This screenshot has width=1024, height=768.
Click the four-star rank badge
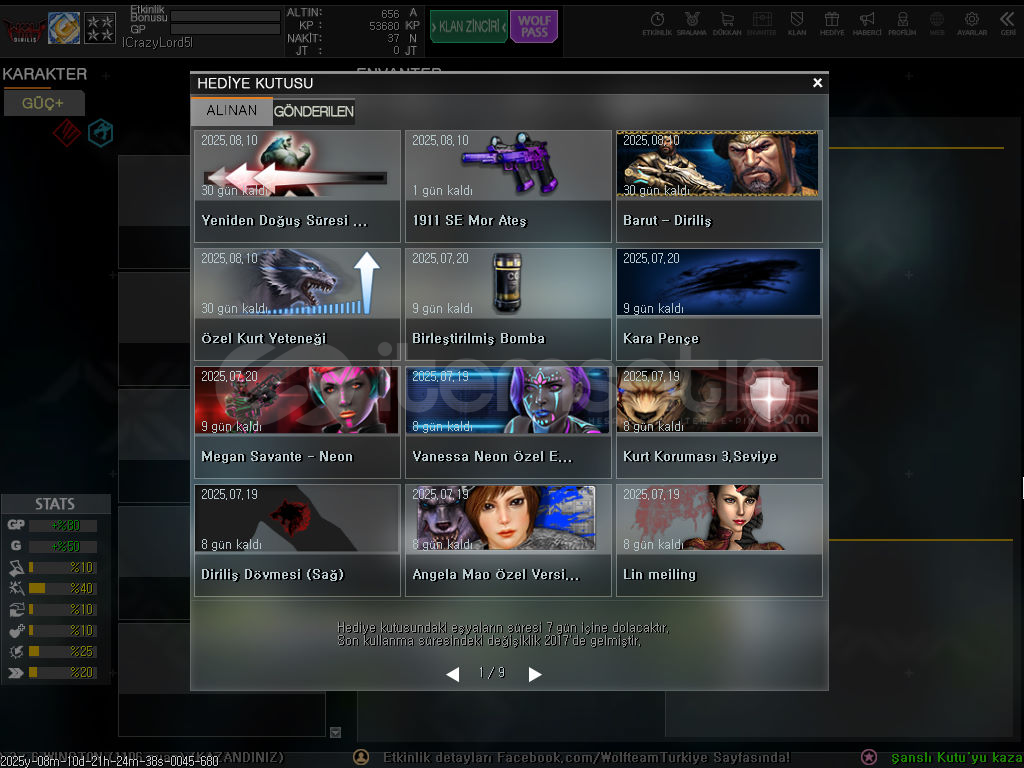(x=100, y=28)
